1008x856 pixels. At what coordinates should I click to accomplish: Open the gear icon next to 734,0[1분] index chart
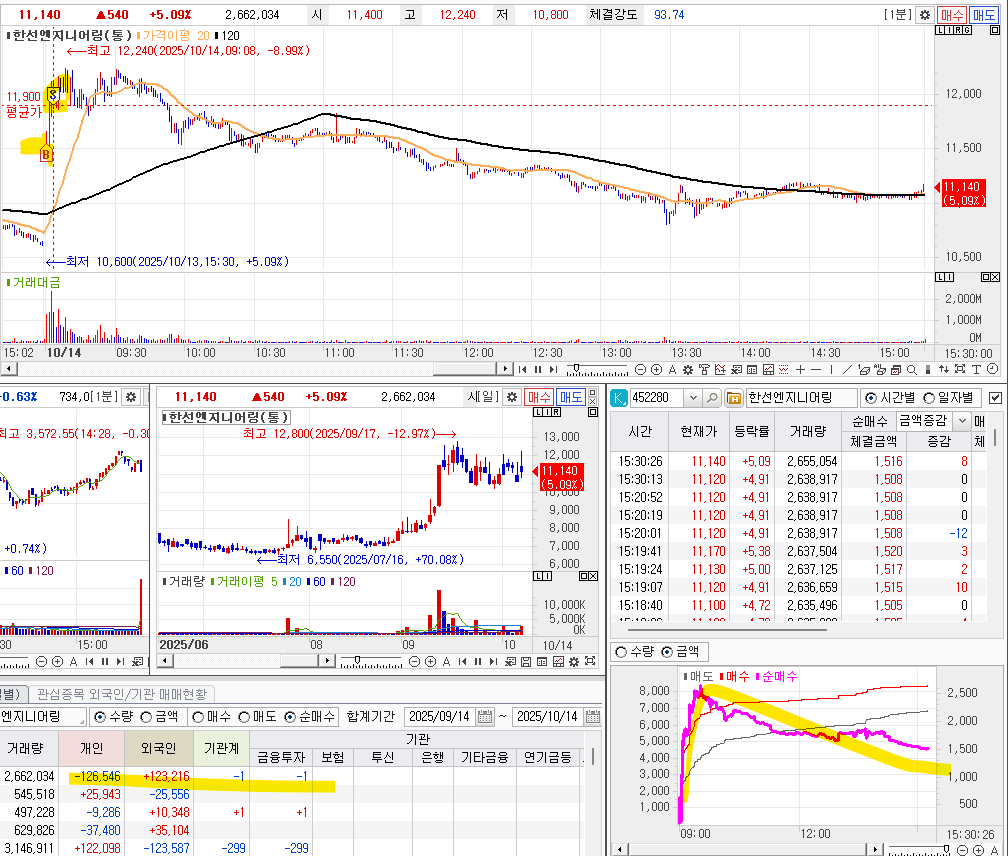click(x=130, y=397)
